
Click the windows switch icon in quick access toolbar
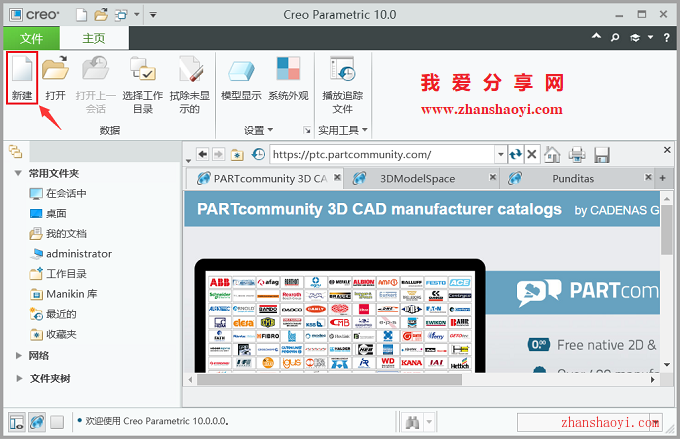121,15
